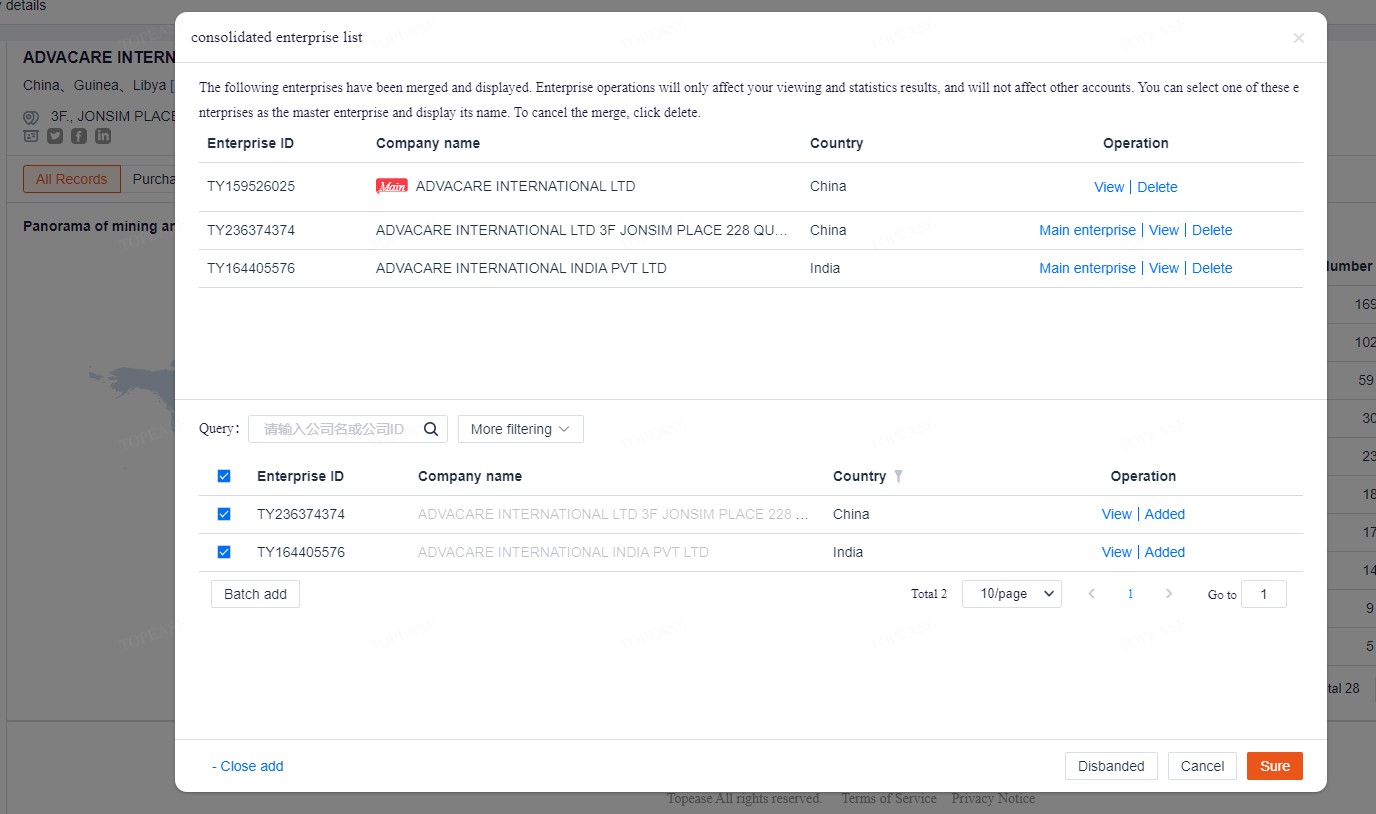Click TY164405576 ID in lower table
Viewport: 1376px width, 814px height.
click(x=301, y=552)
